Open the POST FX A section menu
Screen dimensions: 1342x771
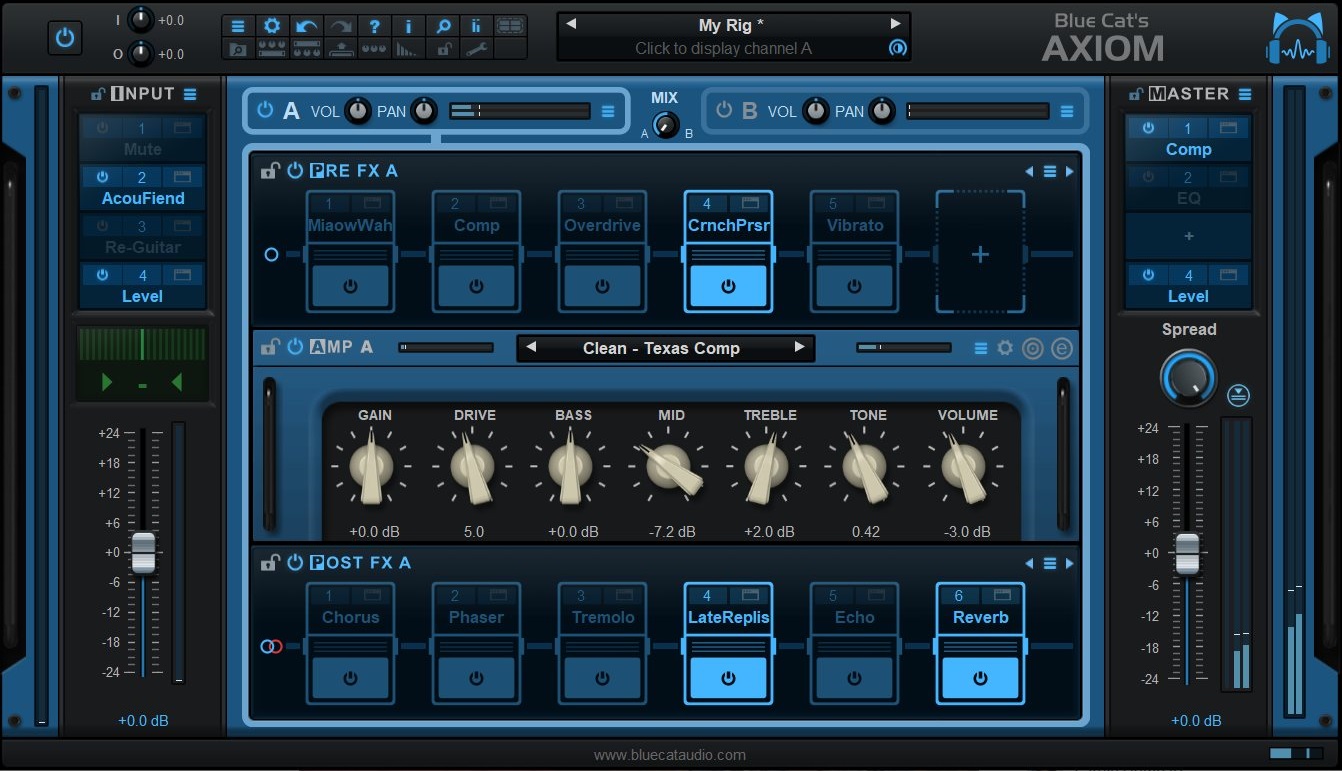click(x=1050, y=564)
